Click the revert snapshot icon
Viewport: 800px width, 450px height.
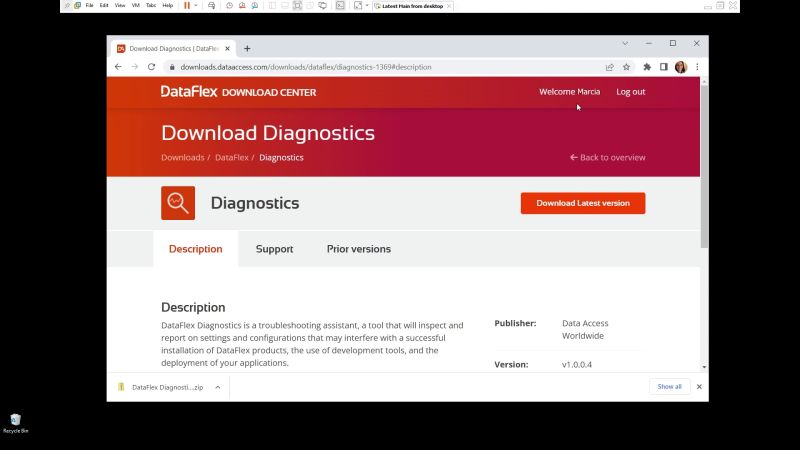tap(242, 6)
